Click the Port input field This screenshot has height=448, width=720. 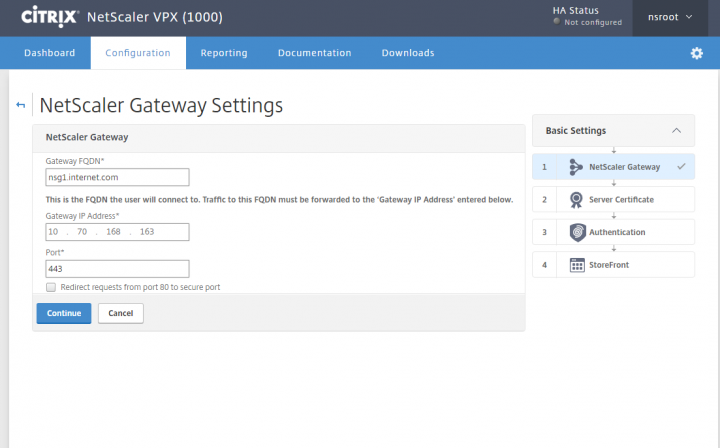(117, 268)
